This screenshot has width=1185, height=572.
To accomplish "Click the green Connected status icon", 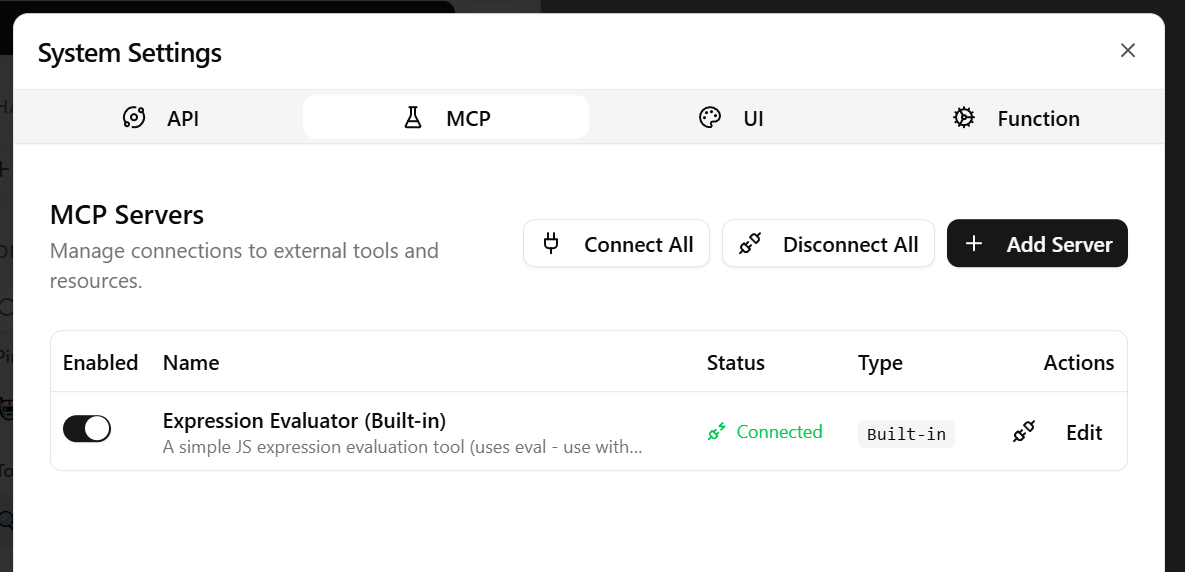I will pyautogui.click(x=716, y=431).
